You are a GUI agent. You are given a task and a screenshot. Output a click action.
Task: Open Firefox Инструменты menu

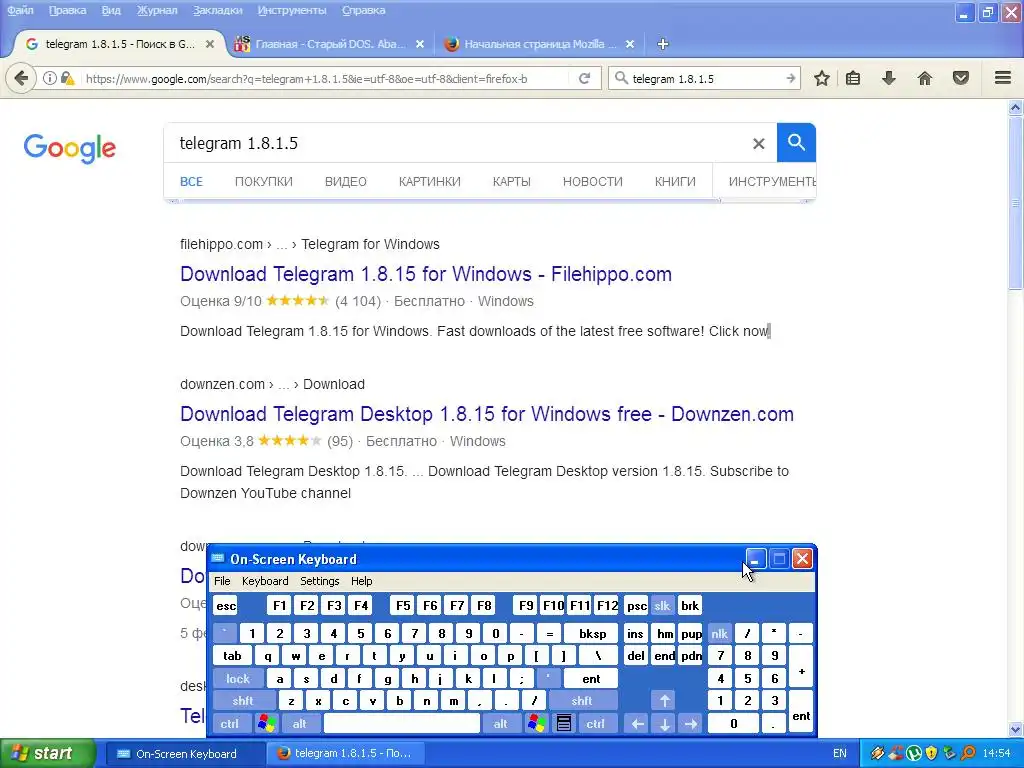pos(291,10)
